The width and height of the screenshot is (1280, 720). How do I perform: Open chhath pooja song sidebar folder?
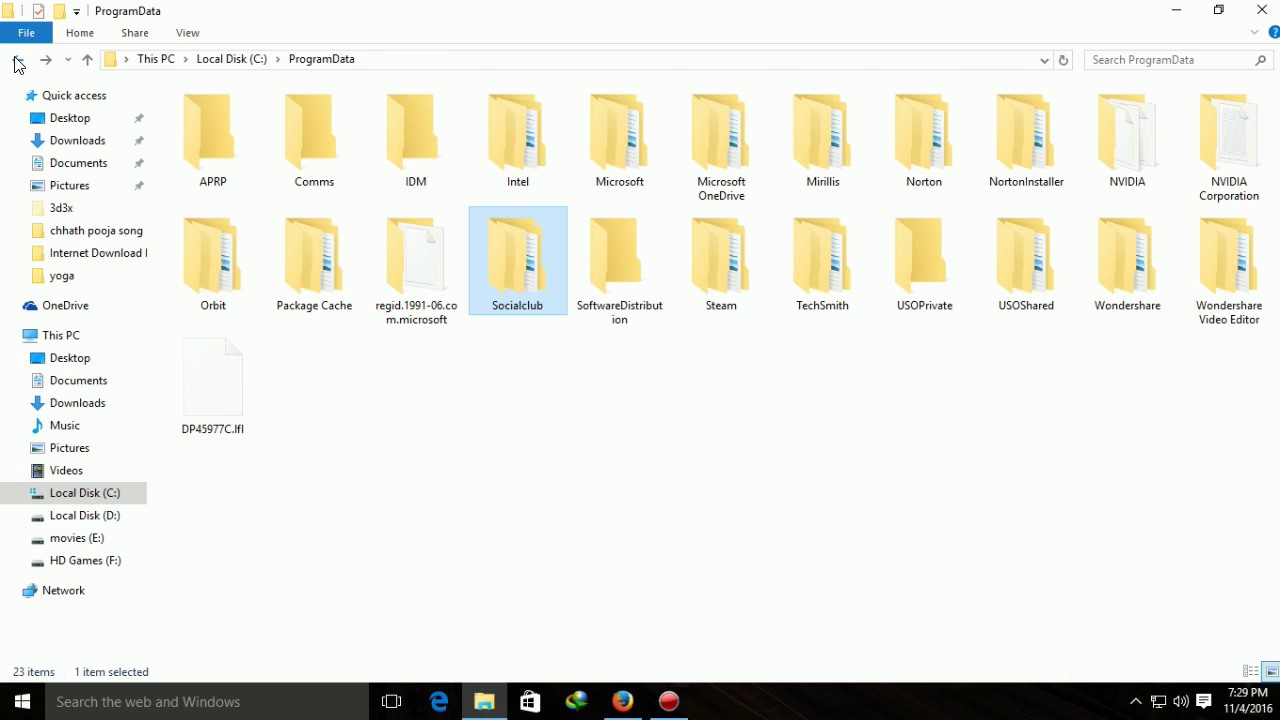tap(96, 231)
